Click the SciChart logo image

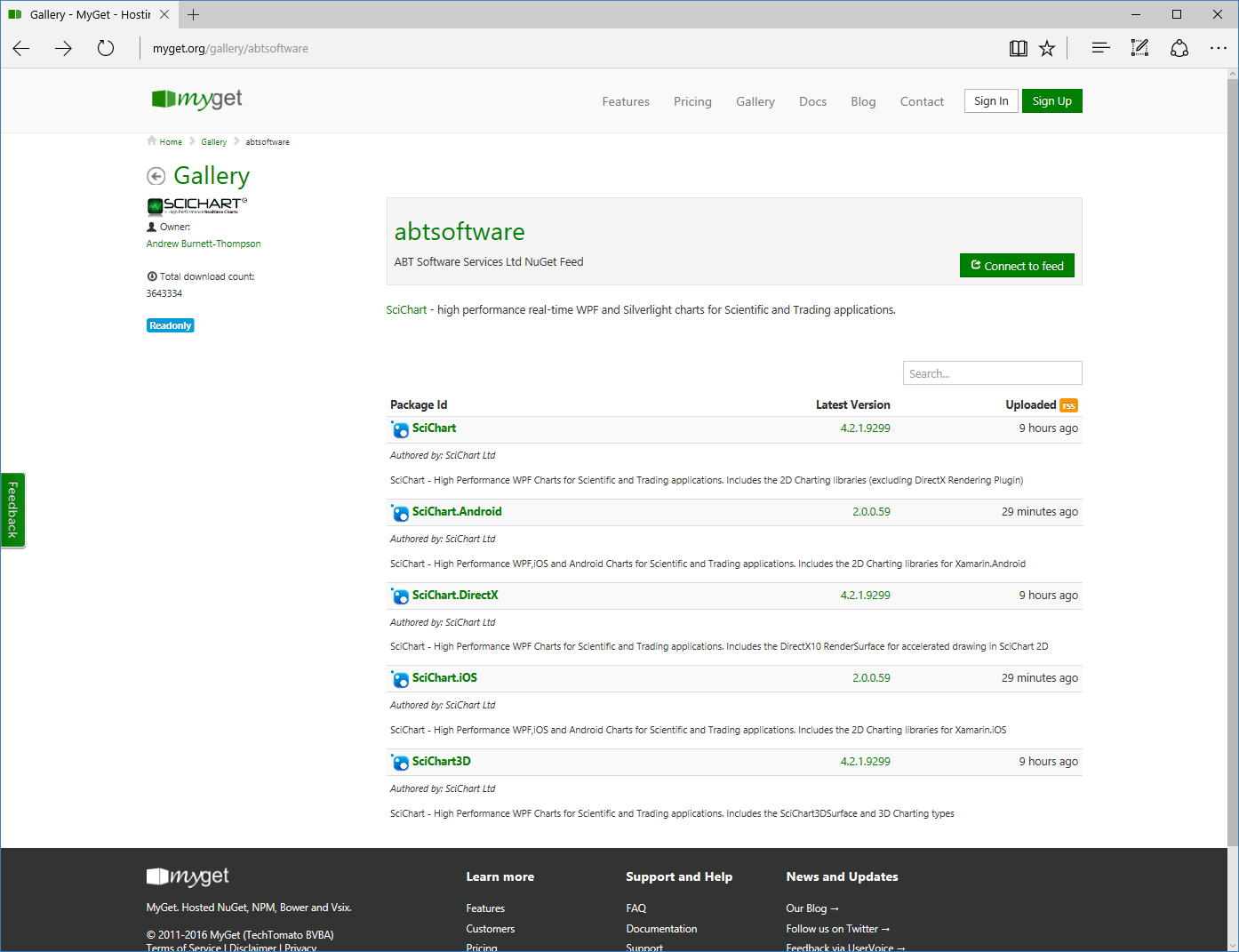click(x=197, y=205)
